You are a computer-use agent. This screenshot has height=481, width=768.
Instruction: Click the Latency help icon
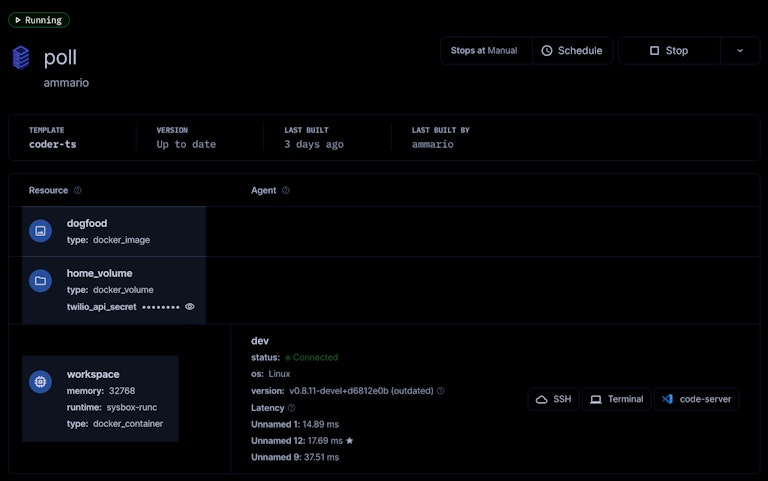(292, 408)
